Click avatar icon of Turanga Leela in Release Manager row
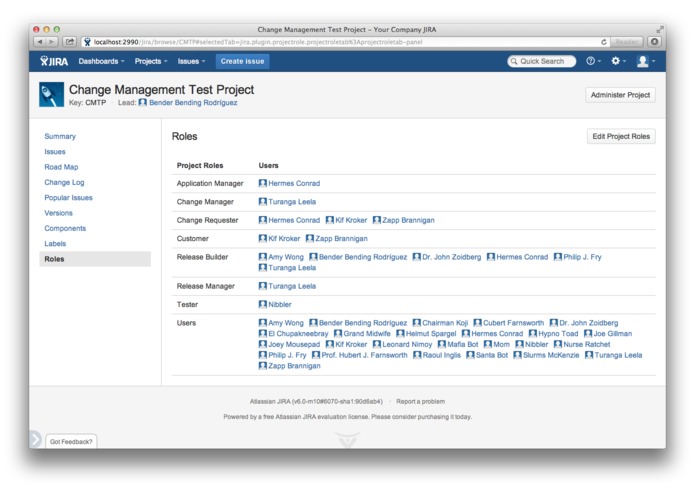The height and width of the screenshot is (494, 695). 262,286
